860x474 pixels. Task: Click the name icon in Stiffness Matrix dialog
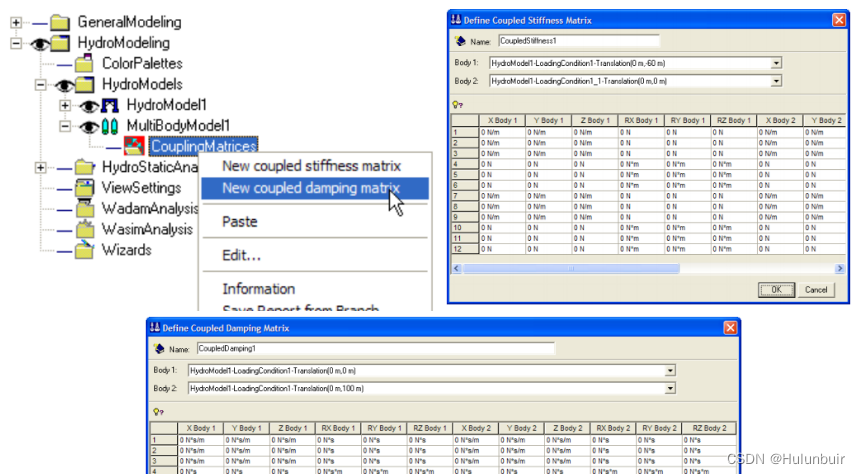click(x=461, y=41)
